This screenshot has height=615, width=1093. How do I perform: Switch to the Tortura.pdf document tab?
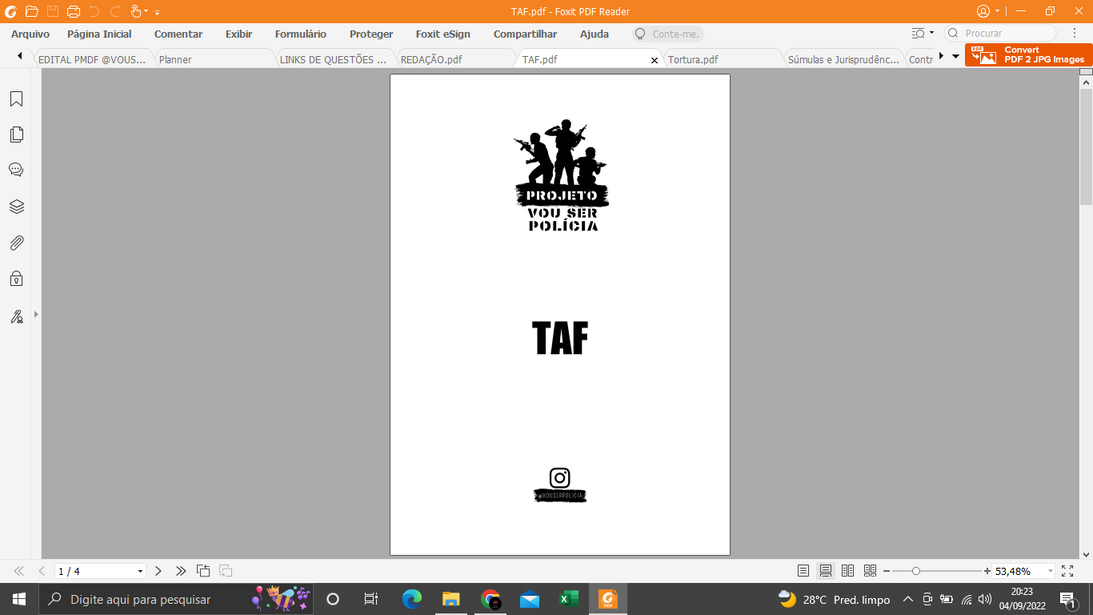[722, 59]
